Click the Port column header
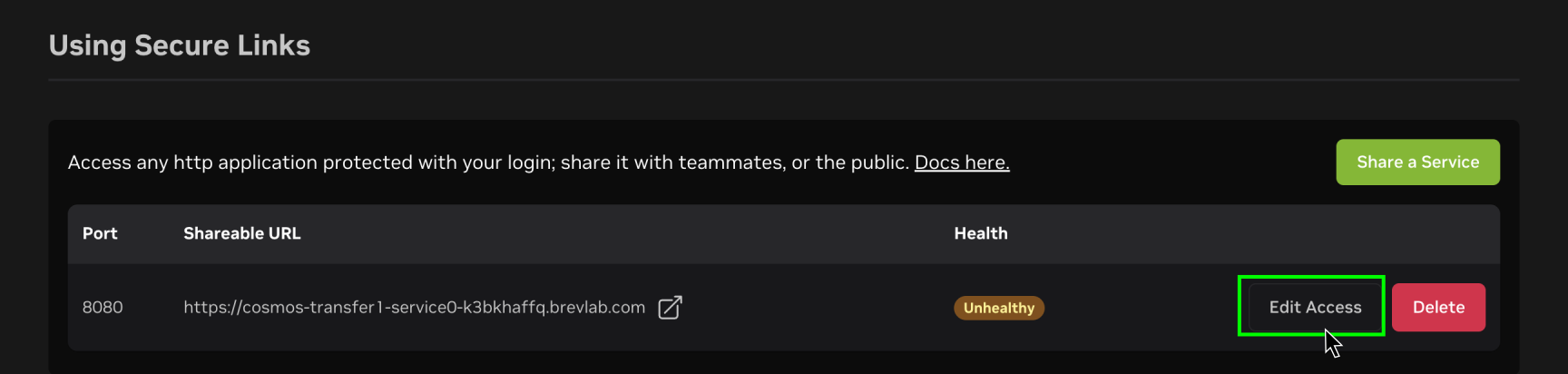 (100, 233)
